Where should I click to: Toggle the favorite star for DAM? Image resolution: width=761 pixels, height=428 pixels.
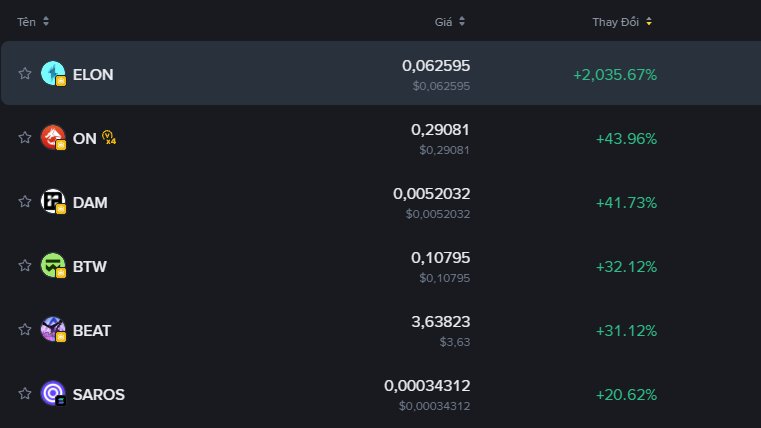[x=25, y=201]
